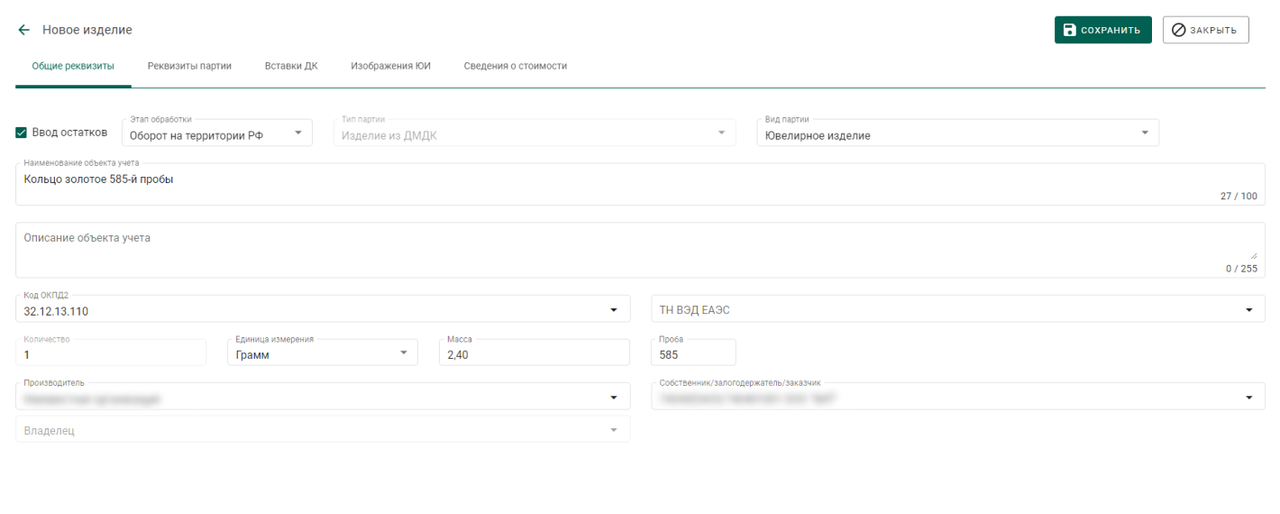The image size is (1280, 514).
Task: Click the Сохранить save button
Action: point(1103,30)
